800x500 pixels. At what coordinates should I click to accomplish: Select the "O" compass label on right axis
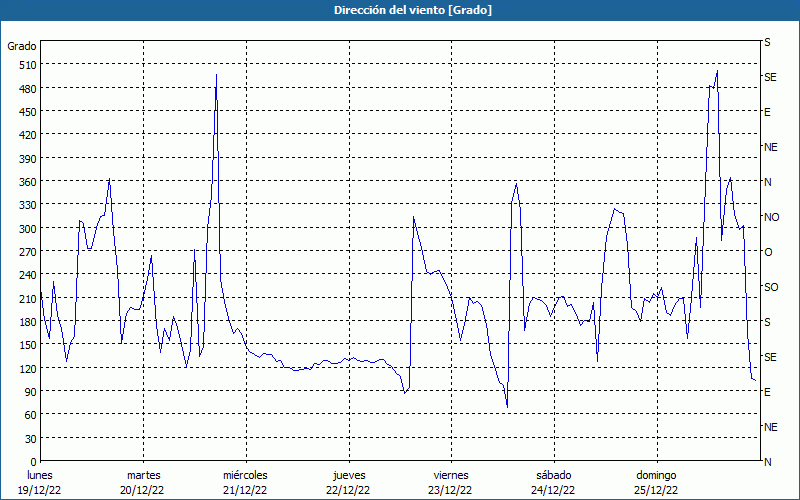pyautogui.click(x=768, y=253)
